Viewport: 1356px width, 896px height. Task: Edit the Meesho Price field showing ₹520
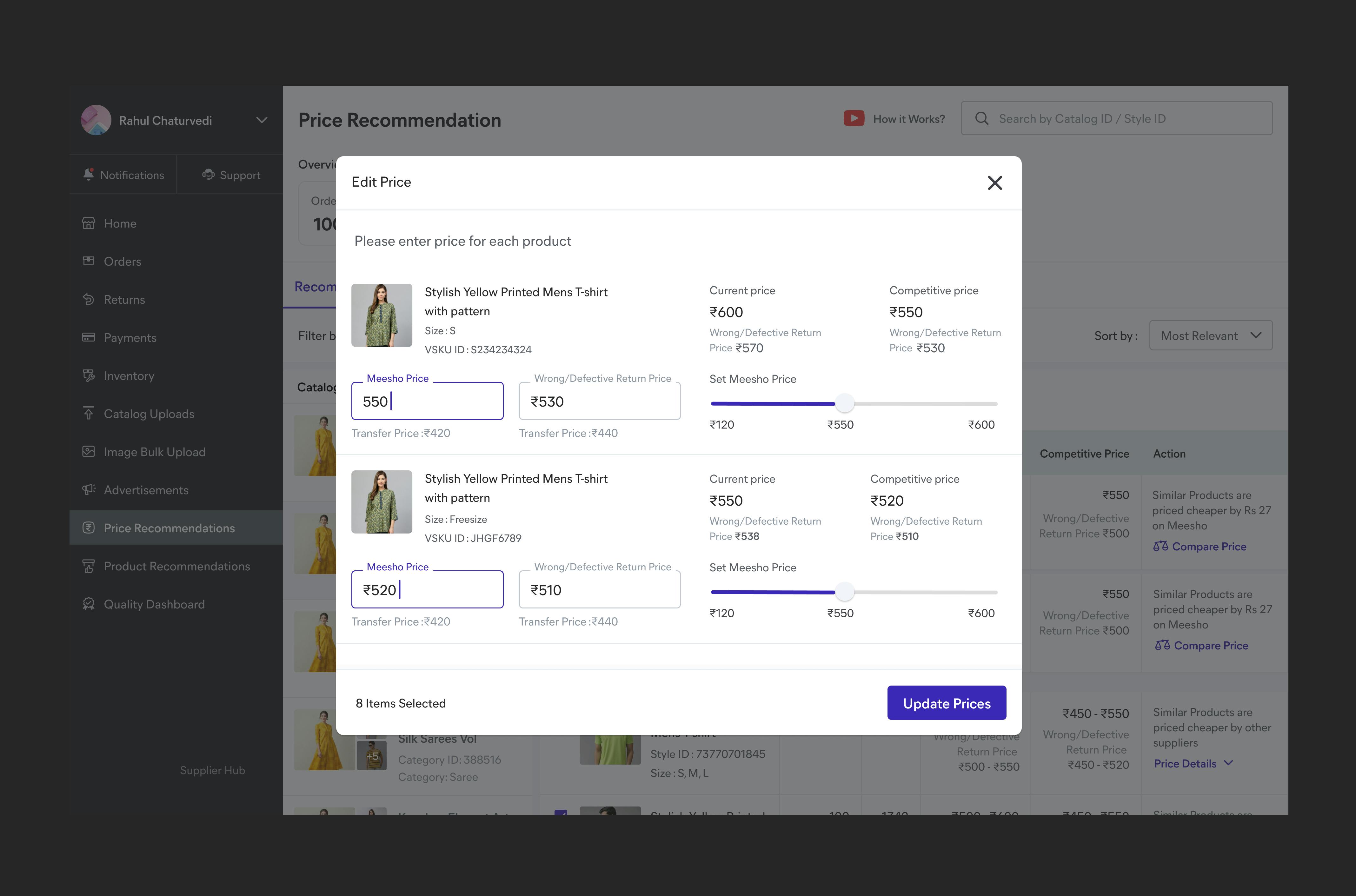[x=427, y=590]
